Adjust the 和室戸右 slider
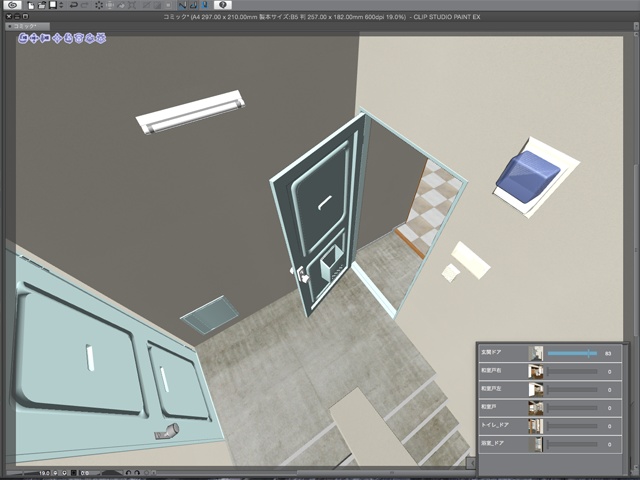 tap(572, 371)
